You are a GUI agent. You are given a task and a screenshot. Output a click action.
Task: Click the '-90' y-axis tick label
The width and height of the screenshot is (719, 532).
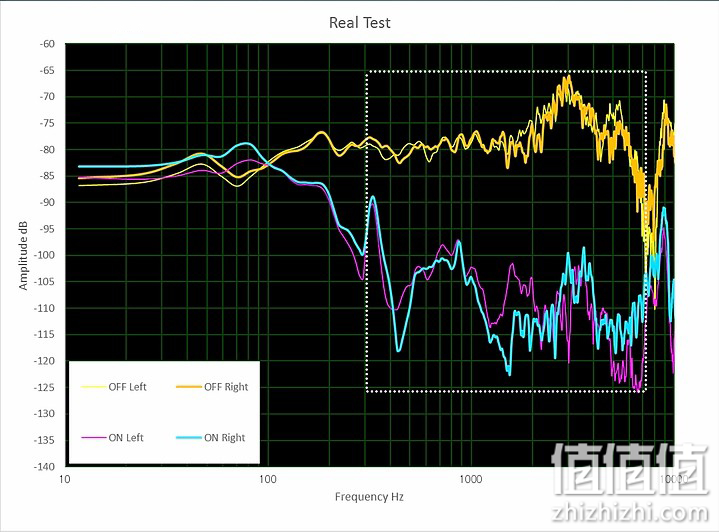(x=47, y=202)
